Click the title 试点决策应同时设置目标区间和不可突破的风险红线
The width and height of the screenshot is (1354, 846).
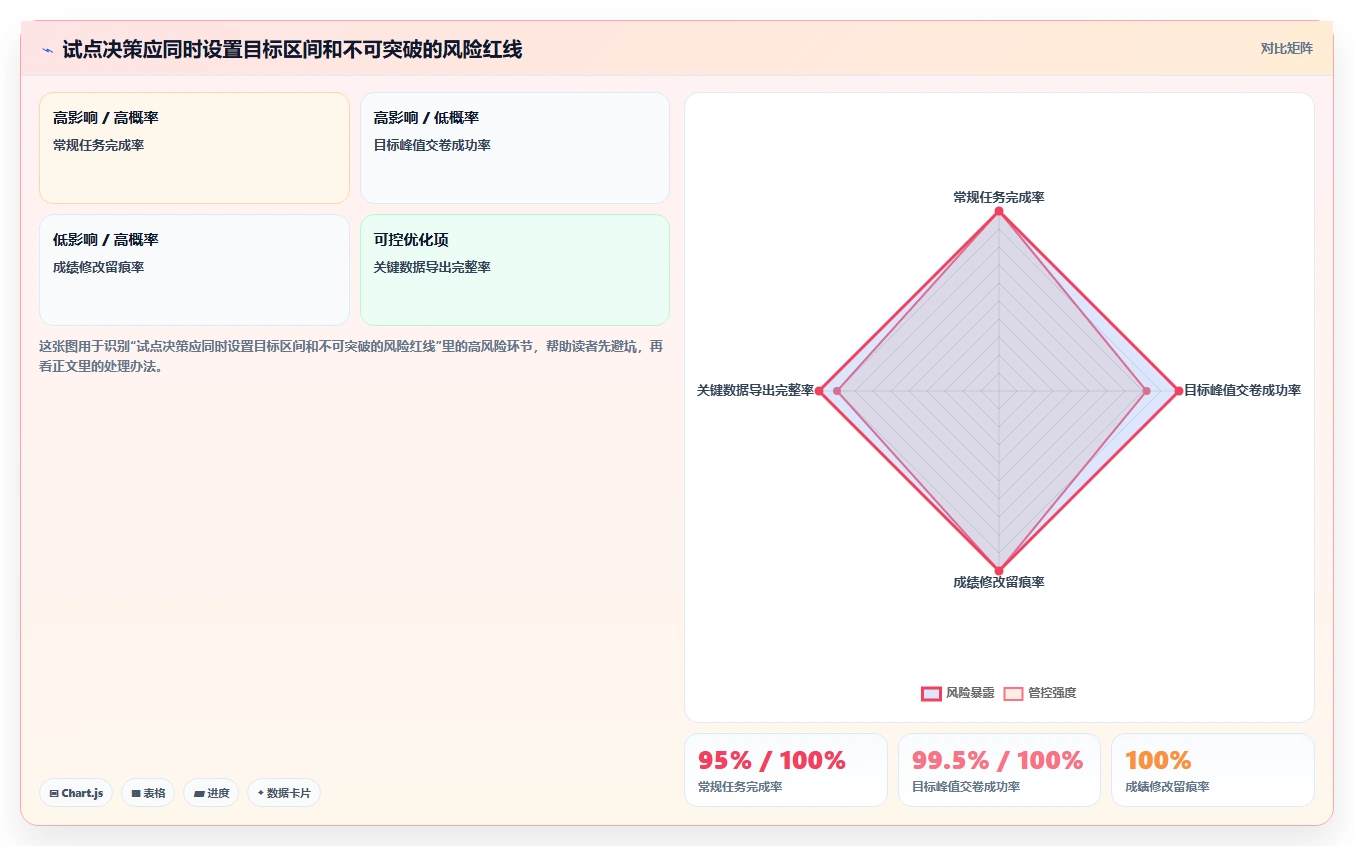click(x=292, y=49)
